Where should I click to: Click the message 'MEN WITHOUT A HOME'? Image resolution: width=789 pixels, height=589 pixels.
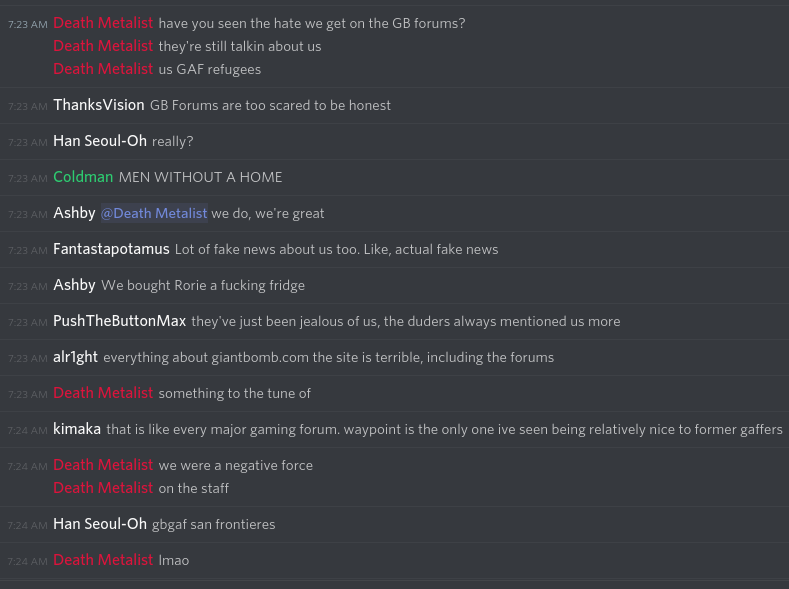point(200,177)
